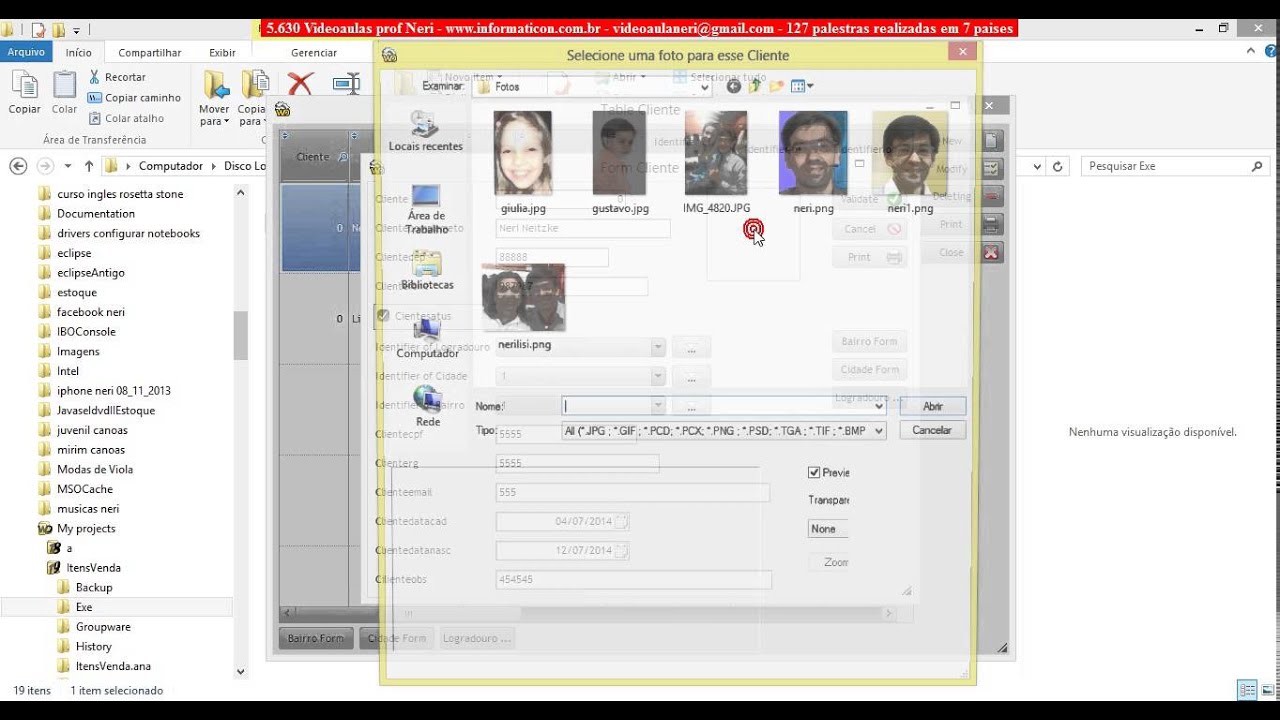Go back with Explorer back arrow
Screen dimensions: 1280x720
(x=18, y=166)
